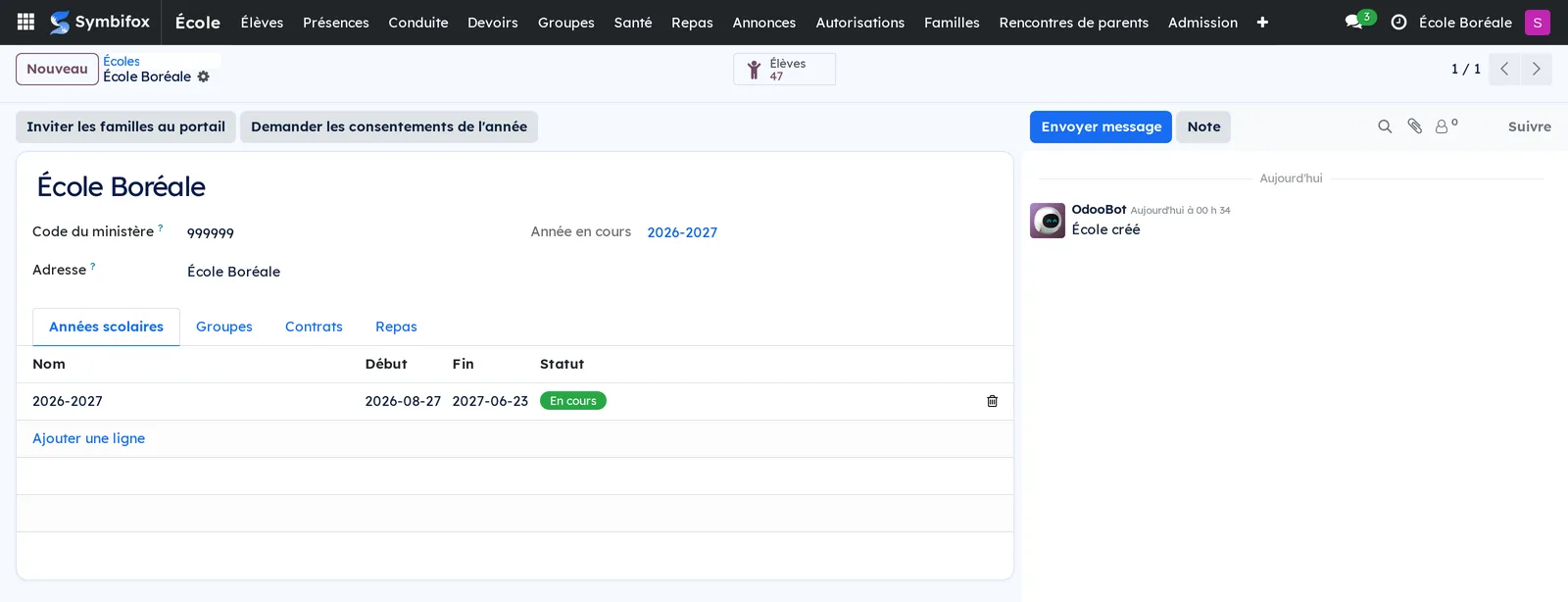Show followers list icon
The image size is (1568, 602).
(1445, 126)
